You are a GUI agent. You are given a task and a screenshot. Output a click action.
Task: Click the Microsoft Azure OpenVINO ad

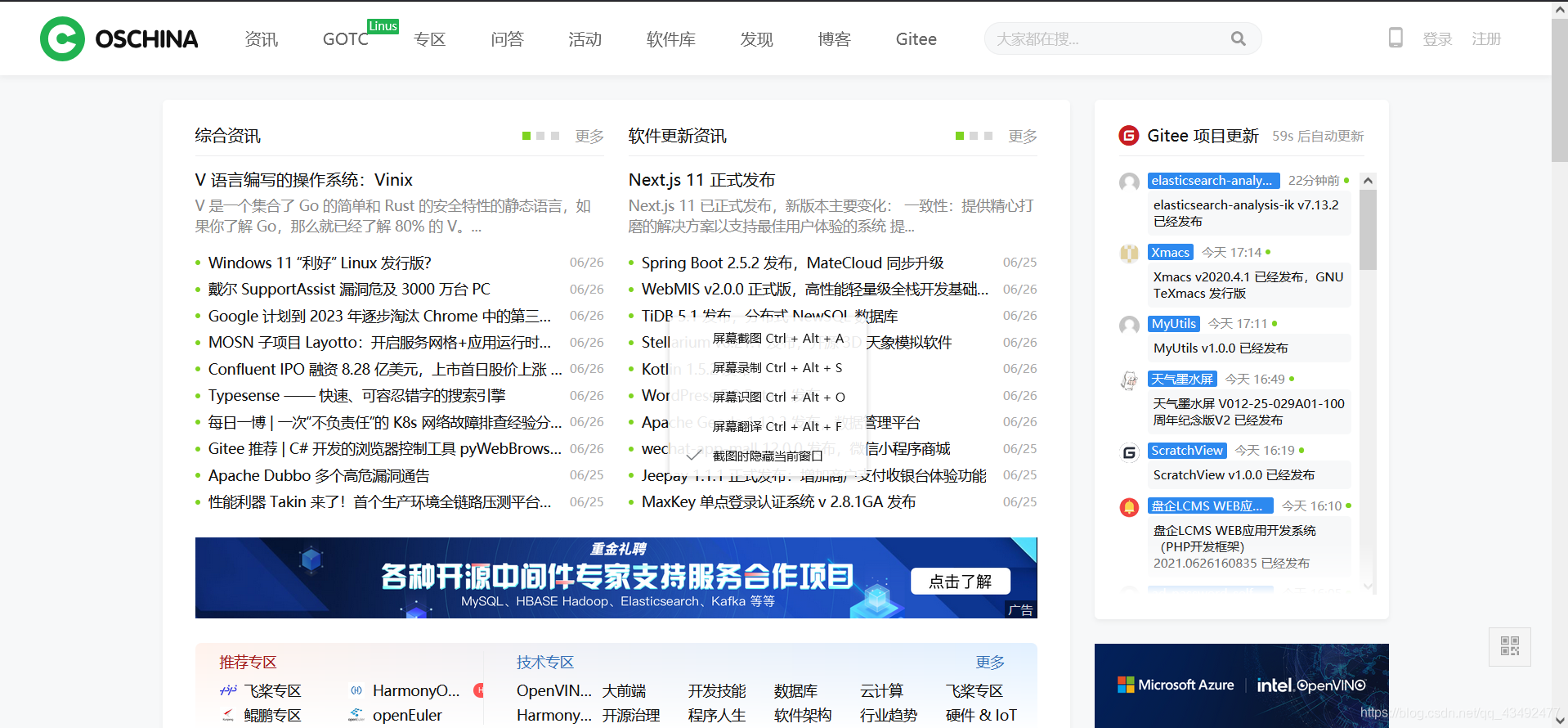coord(1241,685)
